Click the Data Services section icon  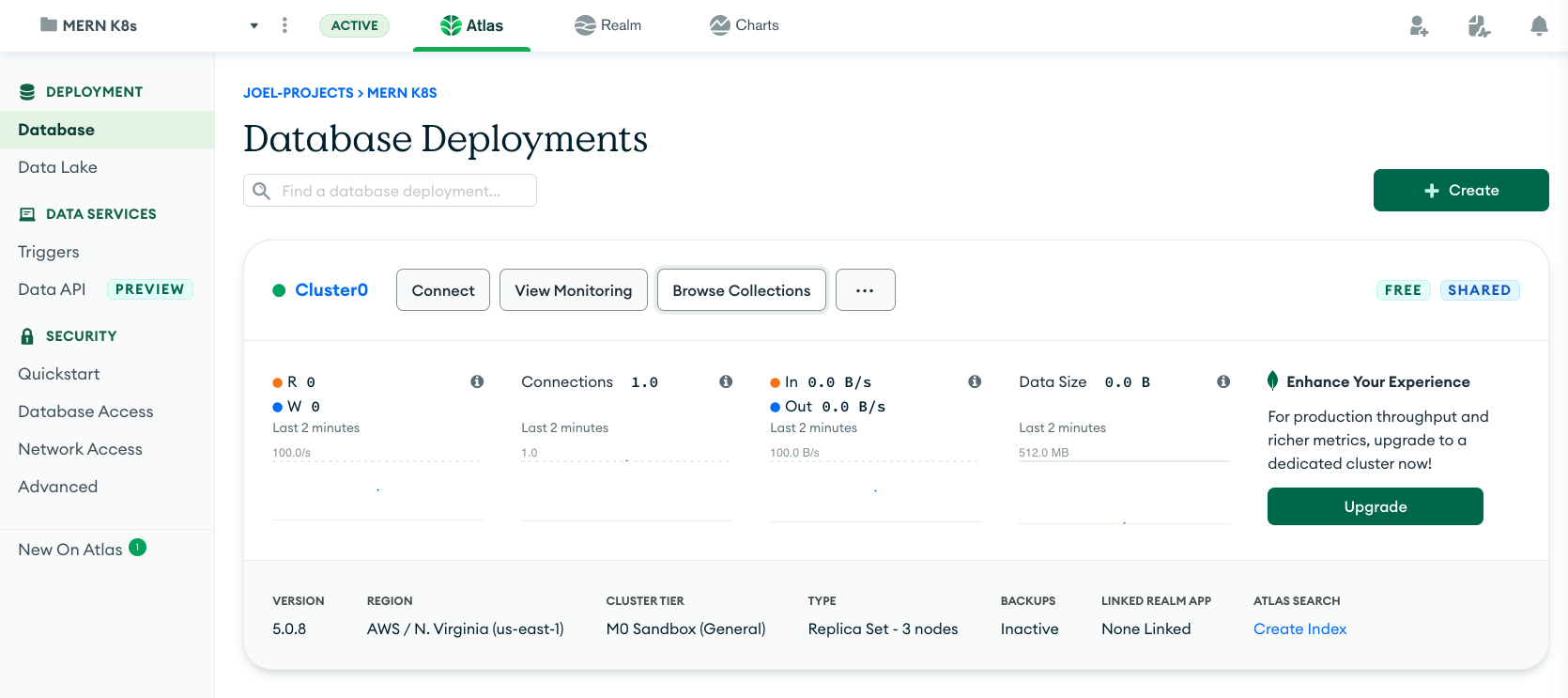[x=27, y=214]
